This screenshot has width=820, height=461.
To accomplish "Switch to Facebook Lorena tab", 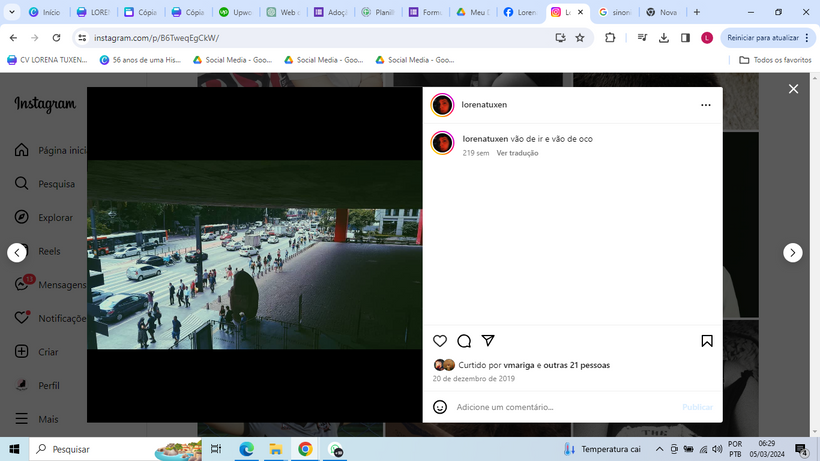I will tap(520, 12).
